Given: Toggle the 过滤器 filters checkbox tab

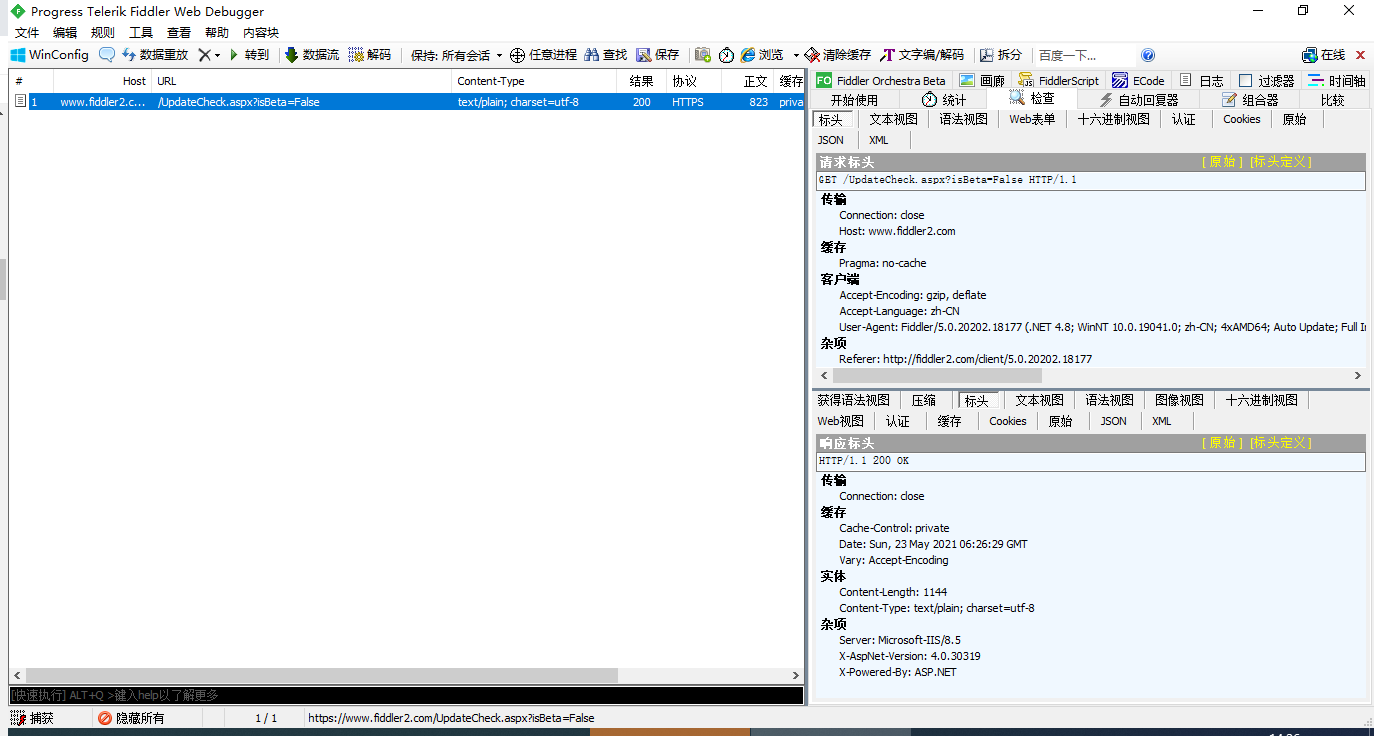Looking at the screenshot, I should coord(1266,80).
